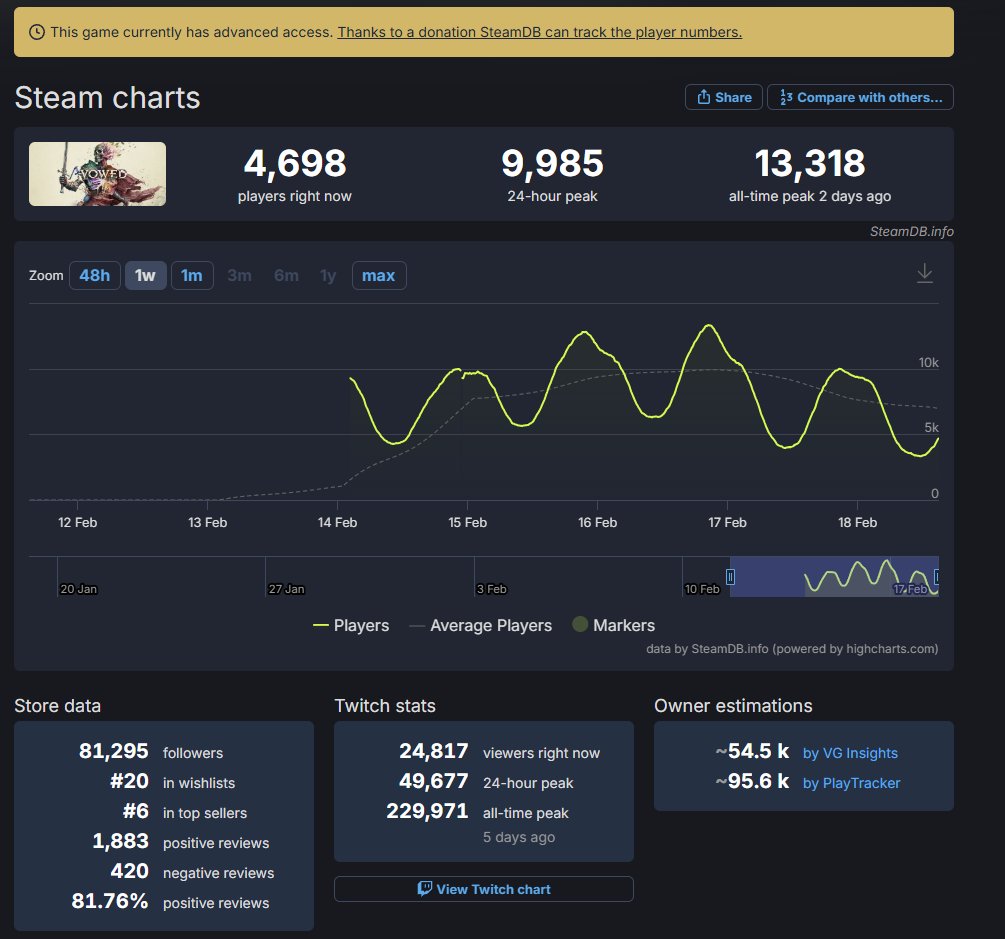1005x939 pixels.
Task: Open the View Twitch chart button
Action: tap(484, 889)
